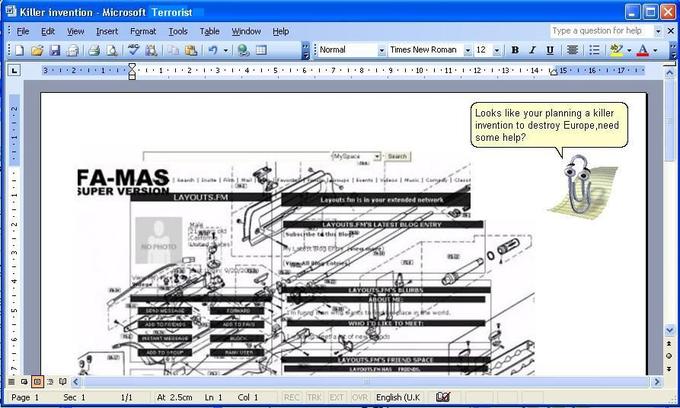Click the Research icon on the standard toolbar

pyautogui.click(x=151, y=50)
